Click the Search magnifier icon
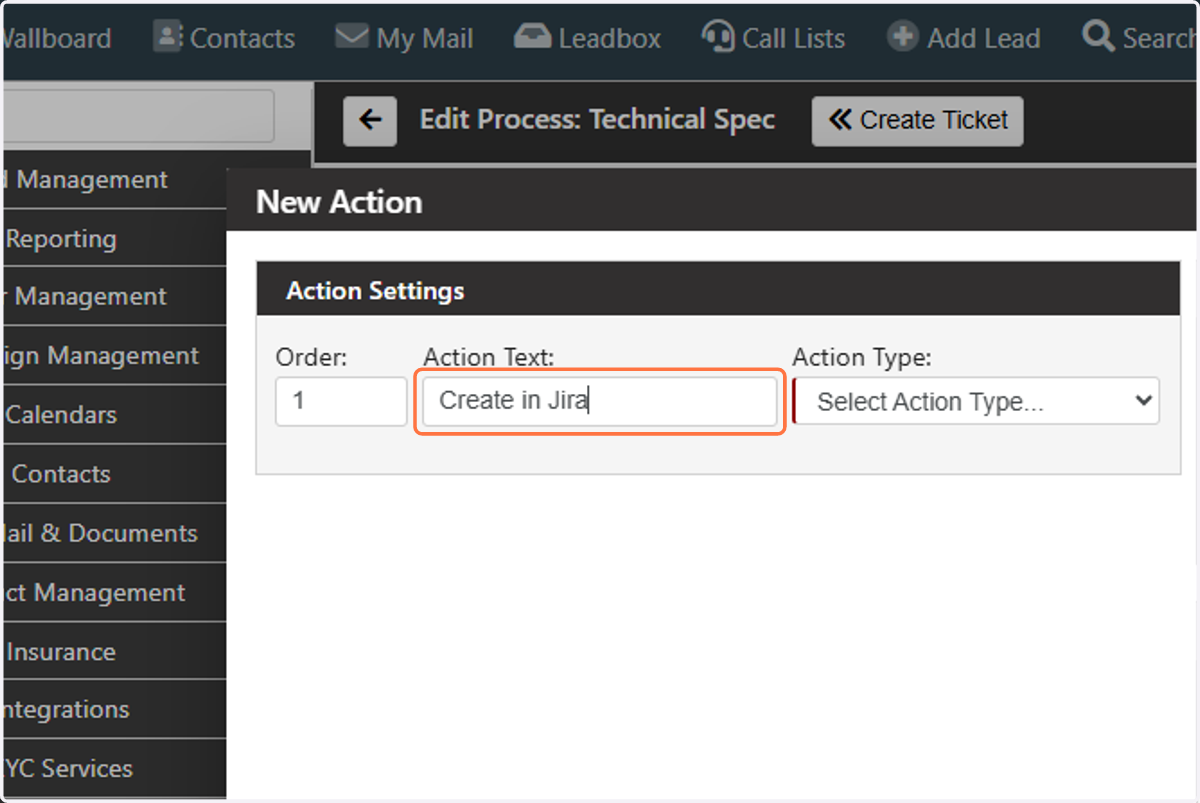 (x=1098, y=37)
